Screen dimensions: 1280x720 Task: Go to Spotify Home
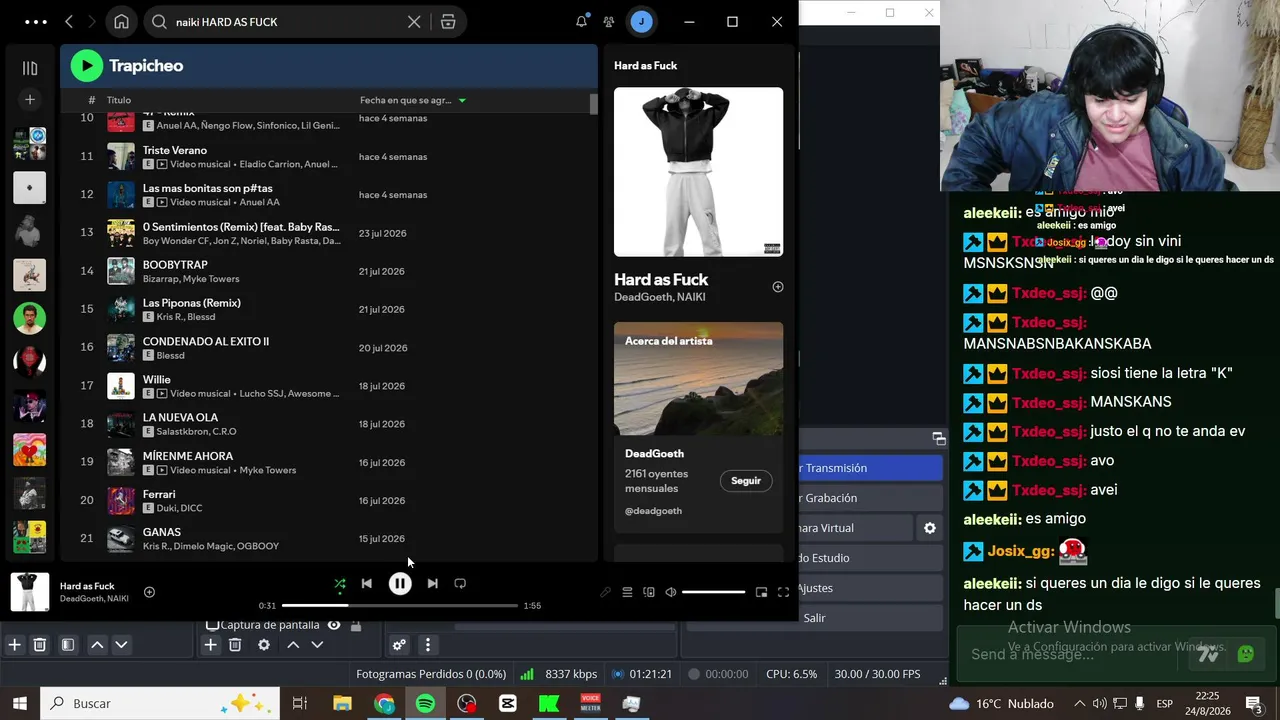(x=121, y=22)
